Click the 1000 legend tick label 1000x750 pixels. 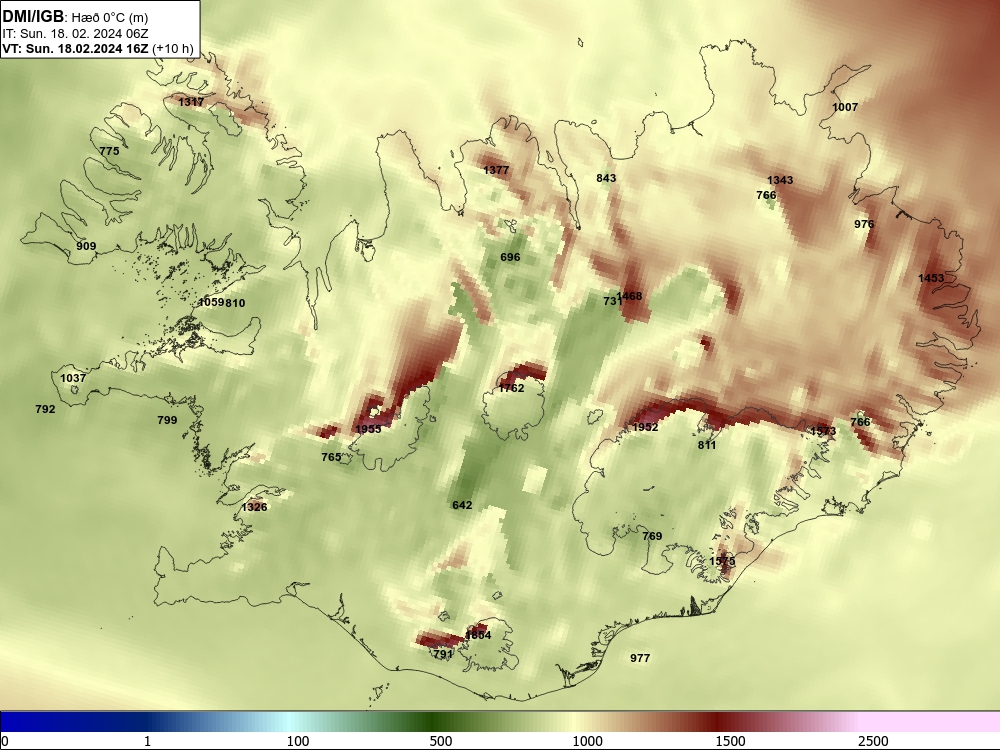(x=587, y=741)
